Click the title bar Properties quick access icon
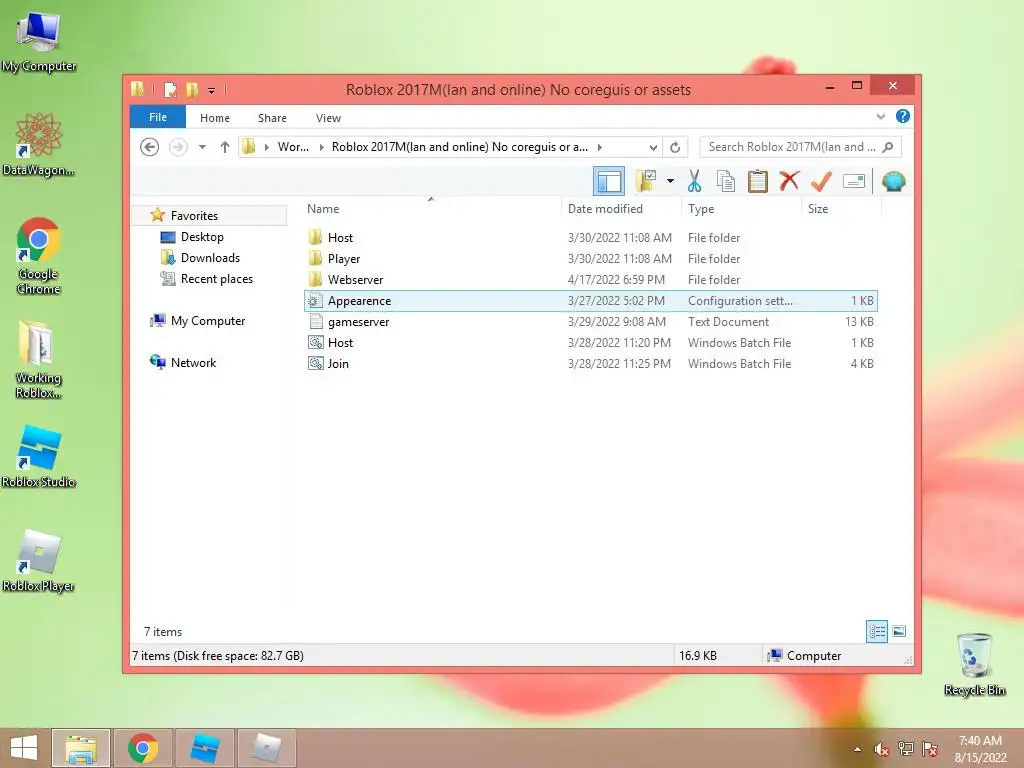 coord(170,89)
